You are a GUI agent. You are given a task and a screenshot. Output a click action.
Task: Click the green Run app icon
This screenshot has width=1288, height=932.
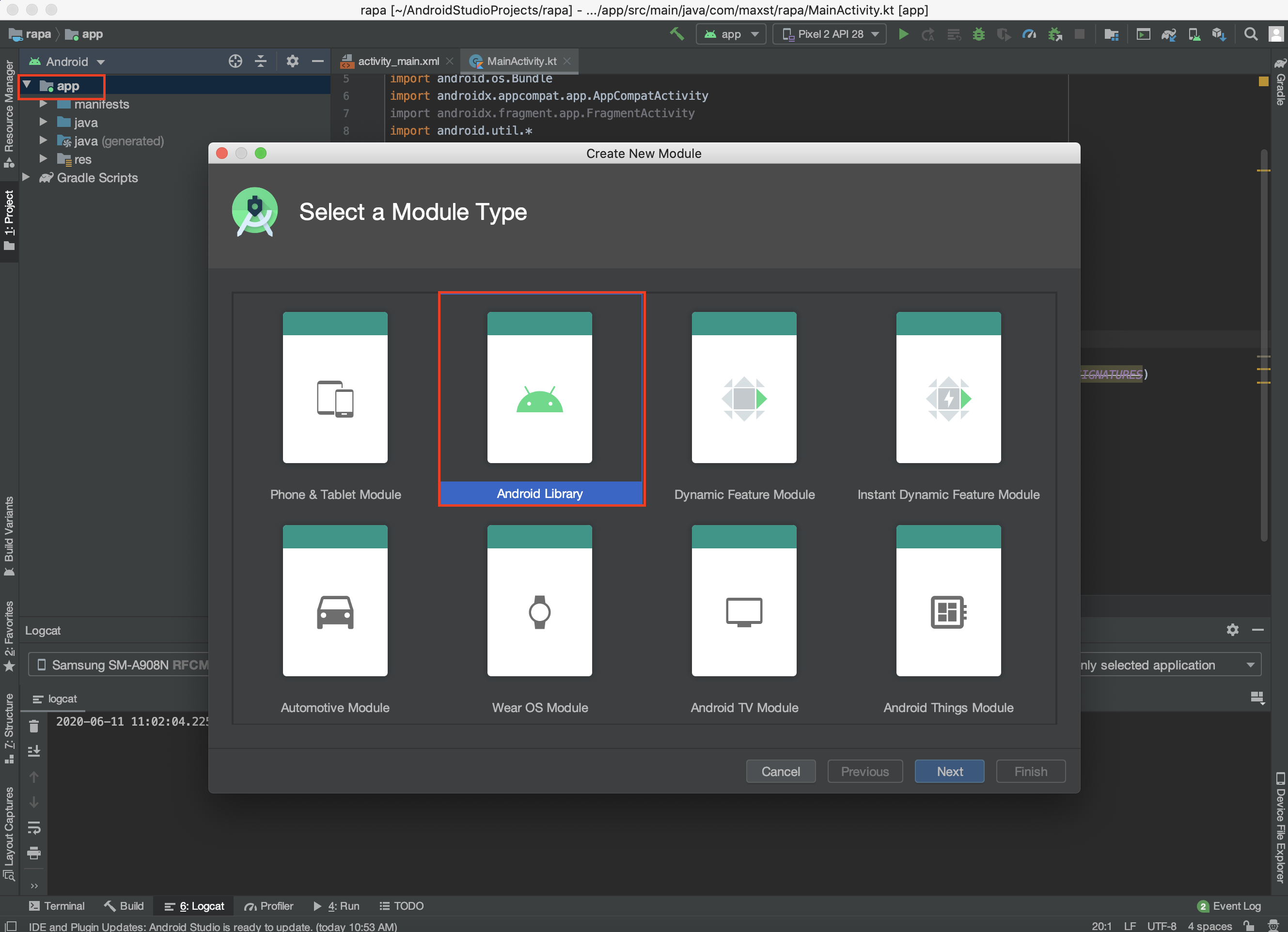click(x=902, y=34)
